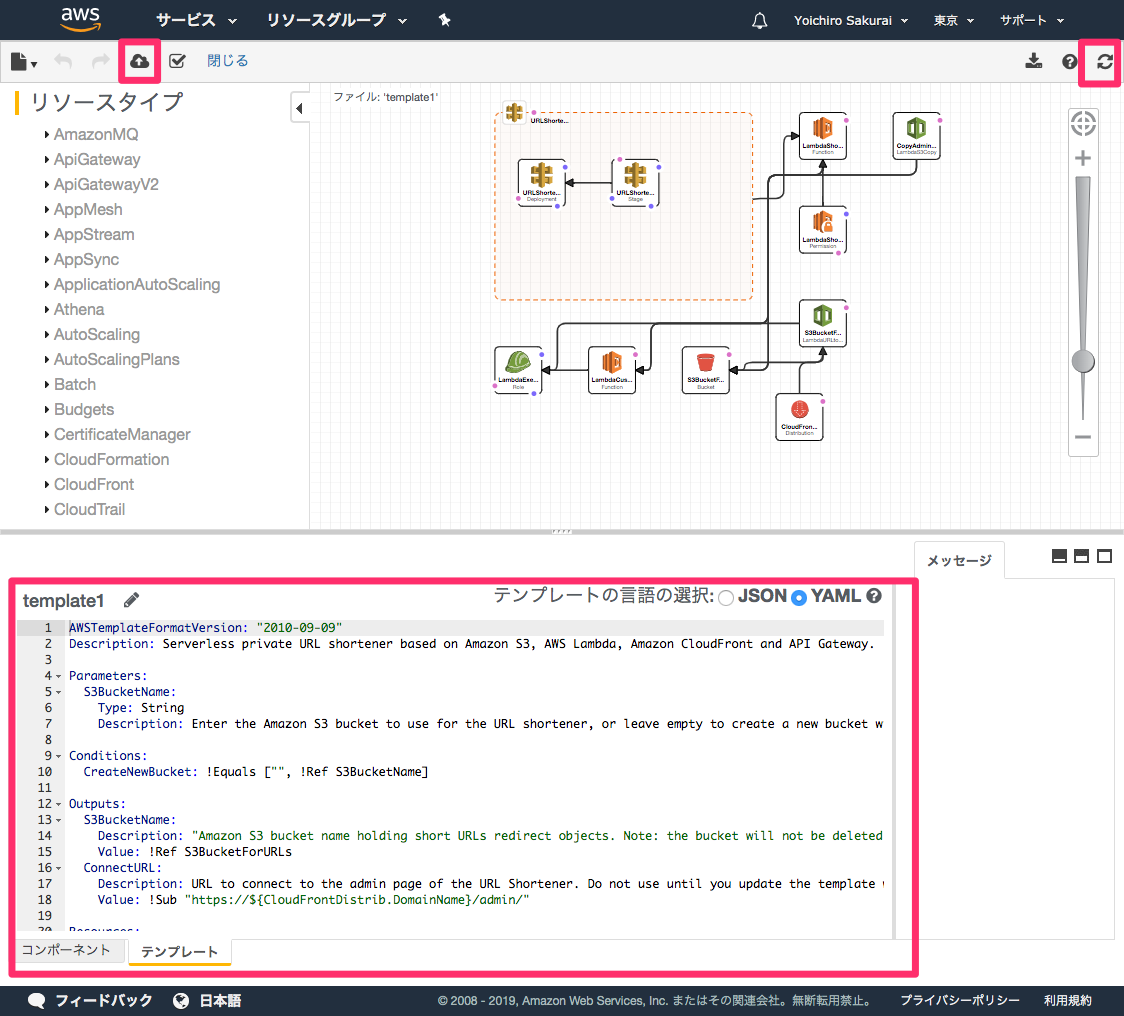Select the LambdaExe... Role node

click(x=518, y=370)
